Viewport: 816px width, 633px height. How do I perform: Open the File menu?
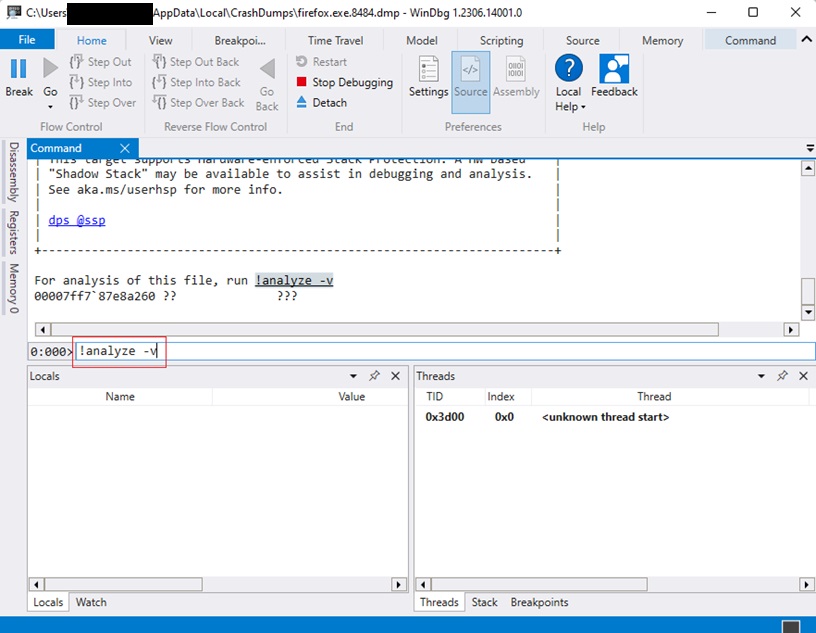pyautogui.click(x=27, y=40)
